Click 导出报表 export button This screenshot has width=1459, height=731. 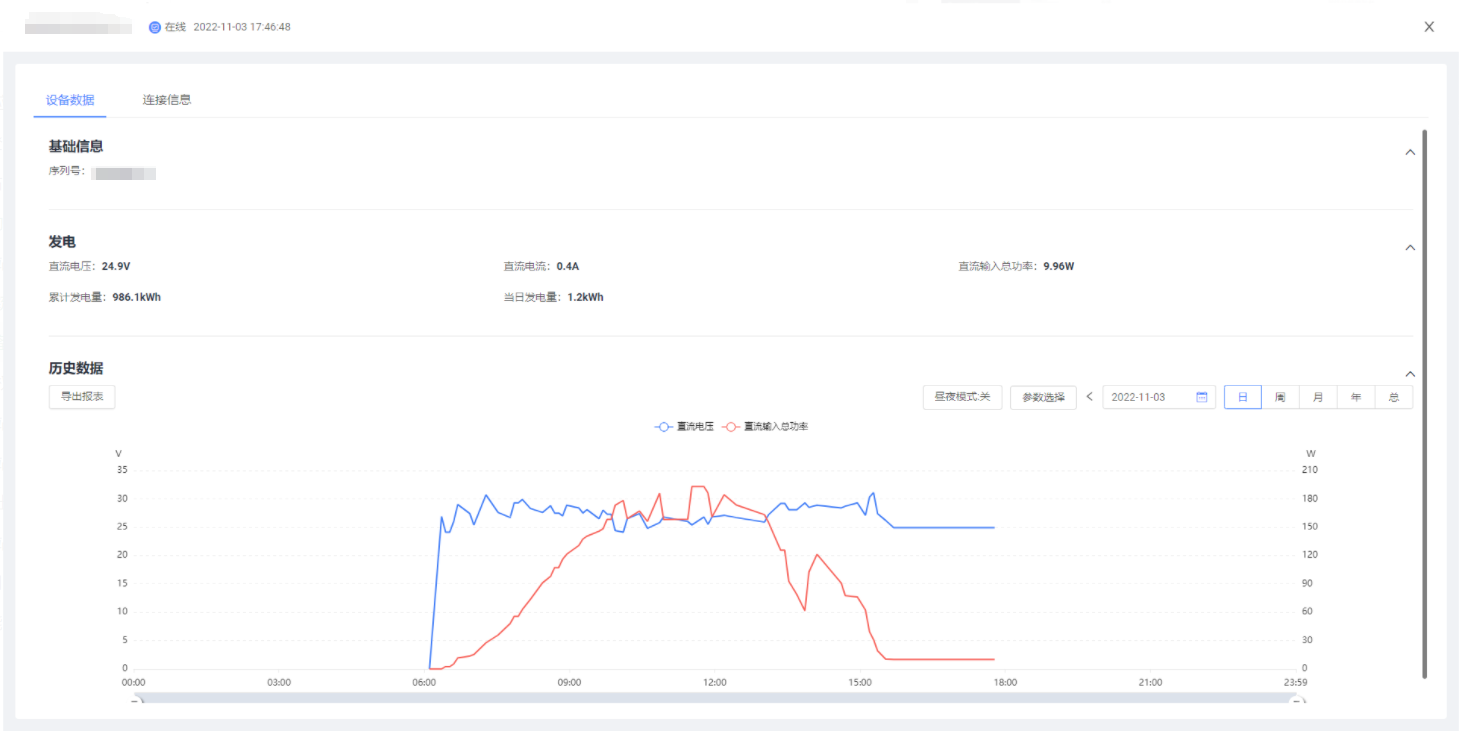tap(82, 397)
